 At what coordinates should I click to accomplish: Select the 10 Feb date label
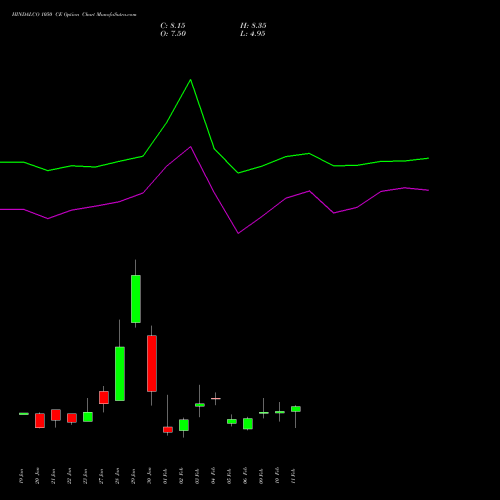tap(277, 476)
